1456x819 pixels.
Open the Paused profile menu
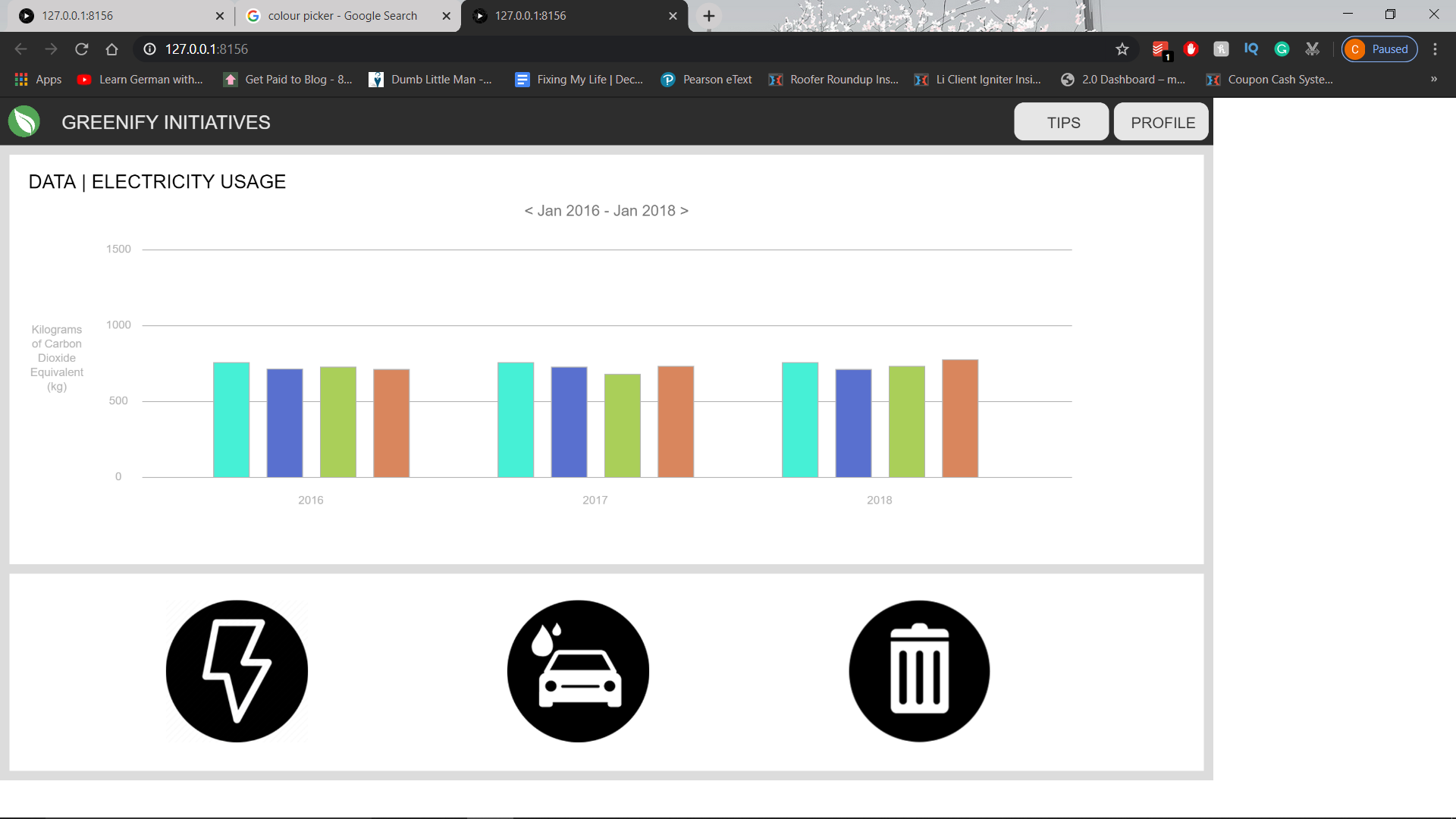pyautogui.click(x=1379, y=49)
